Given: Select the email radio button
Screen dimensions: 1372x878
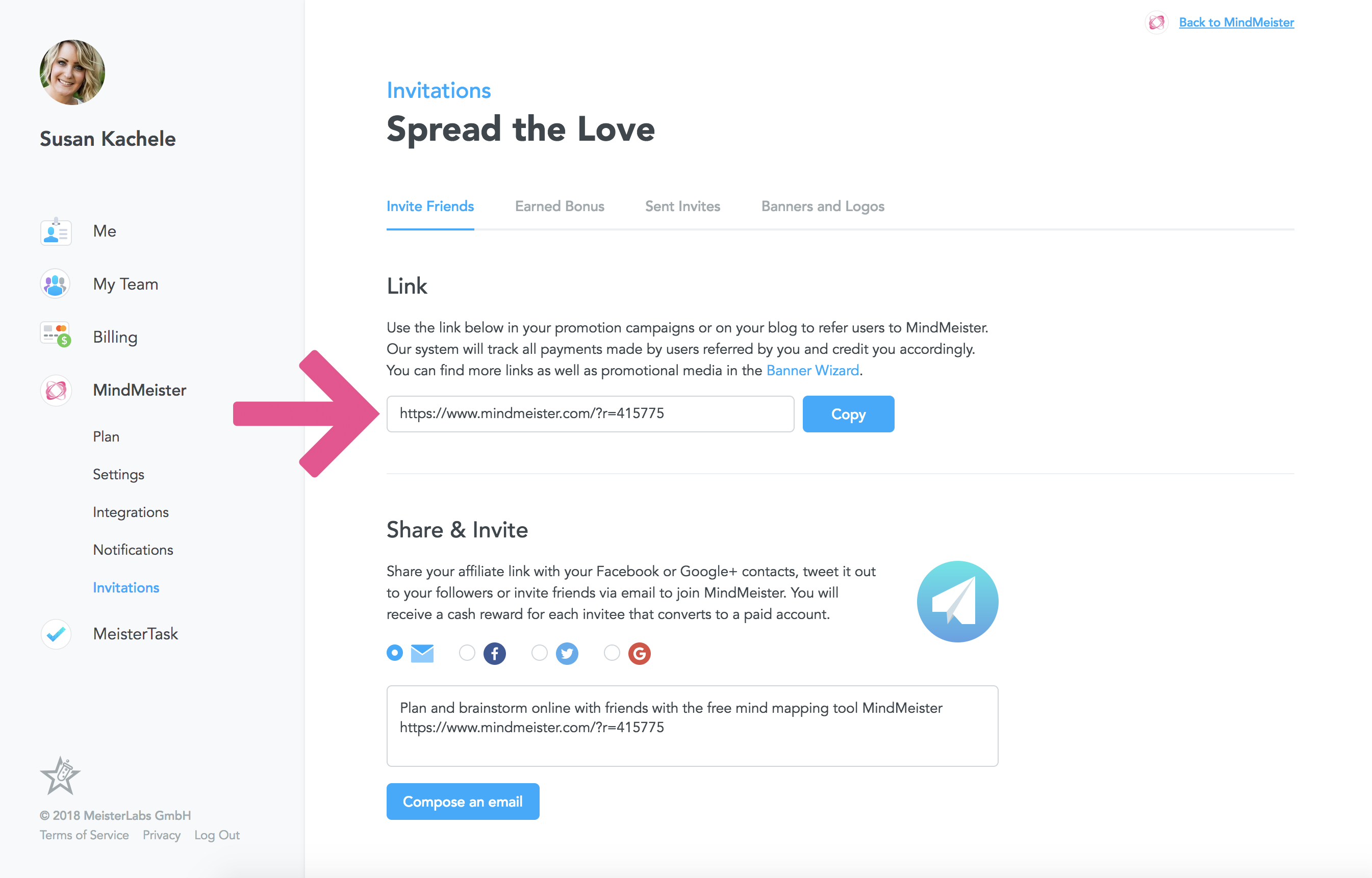Looking at the screenshot, I should coord(394,654).
